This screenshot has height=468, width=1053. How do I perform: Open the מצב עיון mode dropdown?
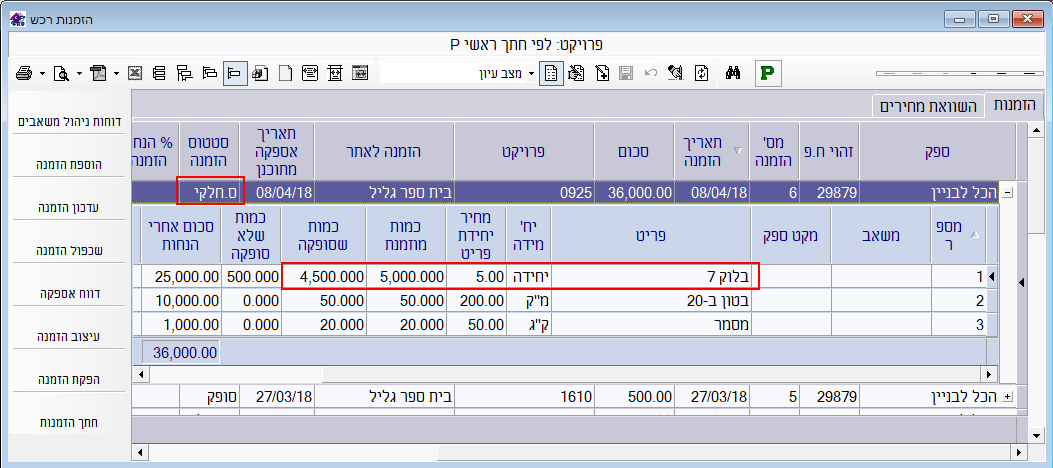(x=531, y=73)
